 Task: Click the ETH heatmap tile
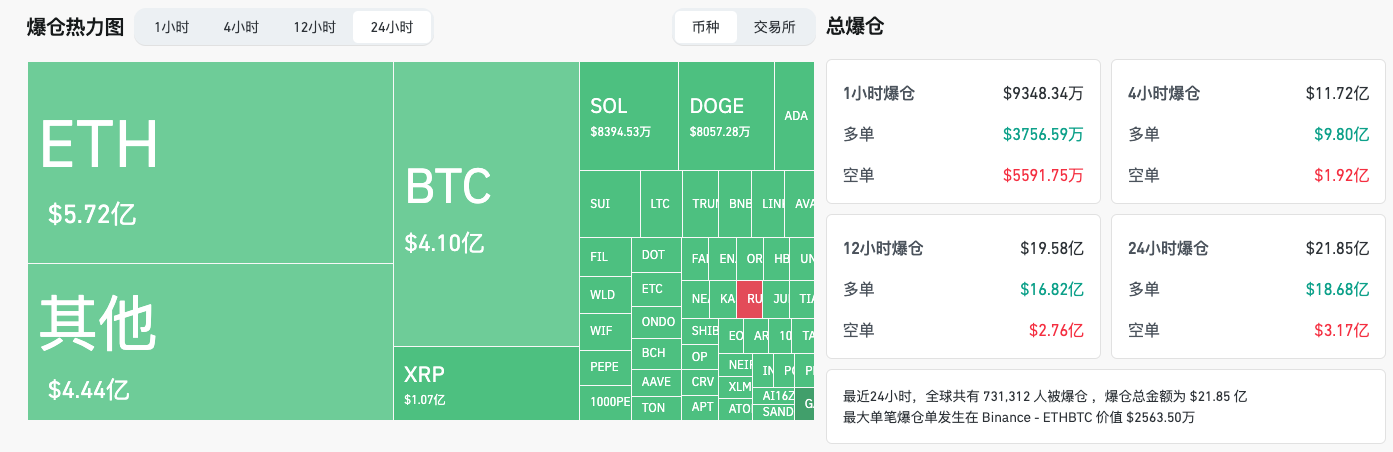coord(210,163)
